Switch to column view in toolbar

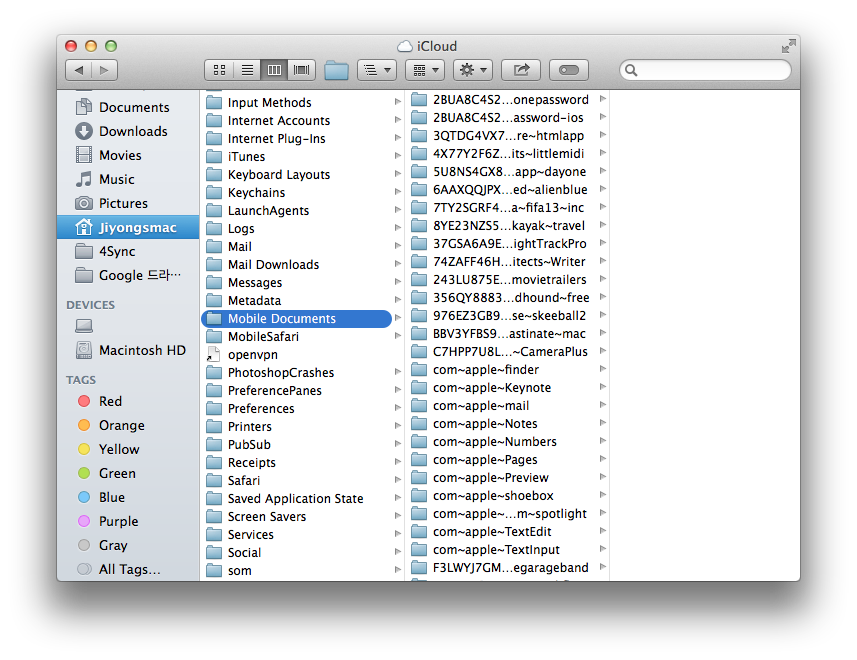pos(274,70)
